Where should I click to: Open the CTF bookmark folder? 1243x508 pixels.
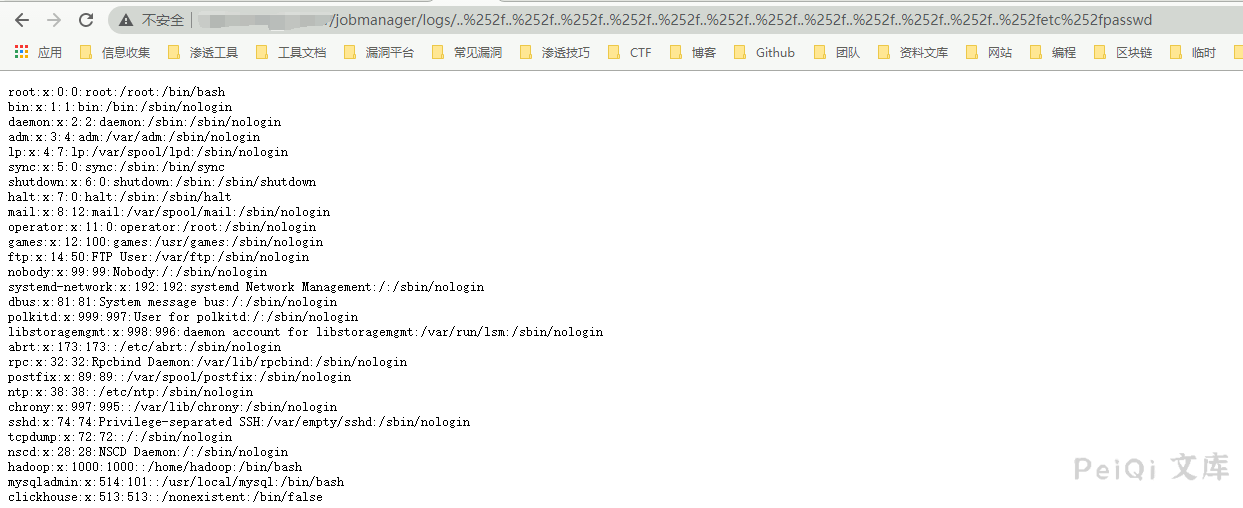pos(630,53)
